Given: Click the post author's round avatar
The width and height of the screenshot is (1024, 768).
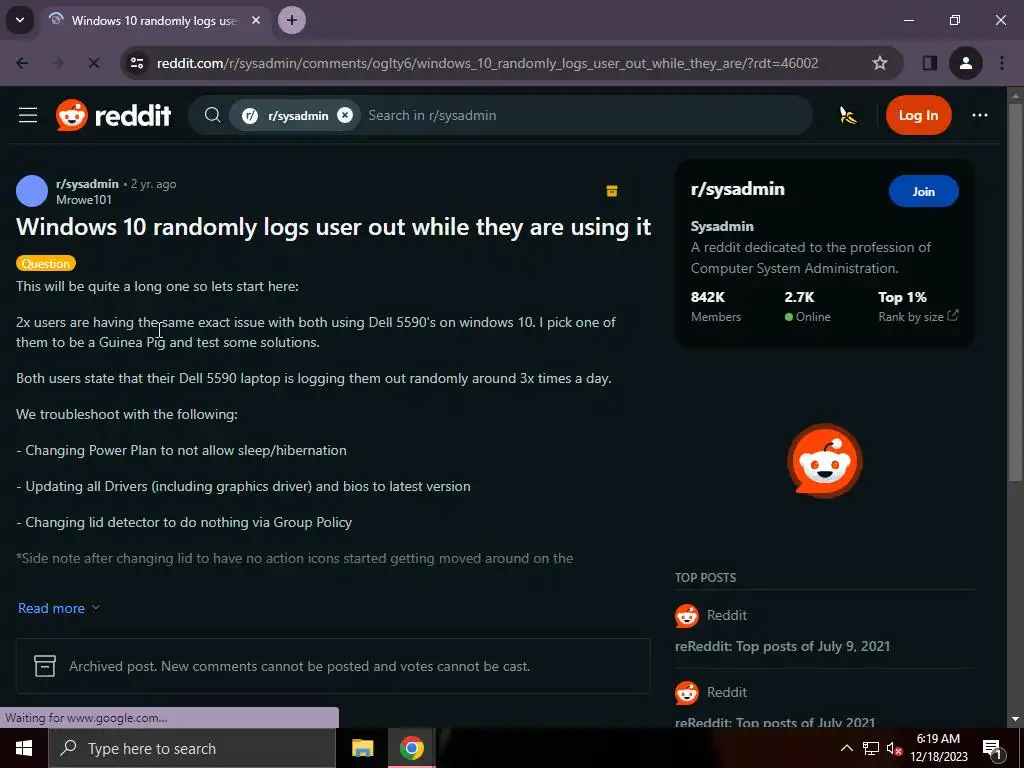Looking at the screenshot, I should click(32, 191).
